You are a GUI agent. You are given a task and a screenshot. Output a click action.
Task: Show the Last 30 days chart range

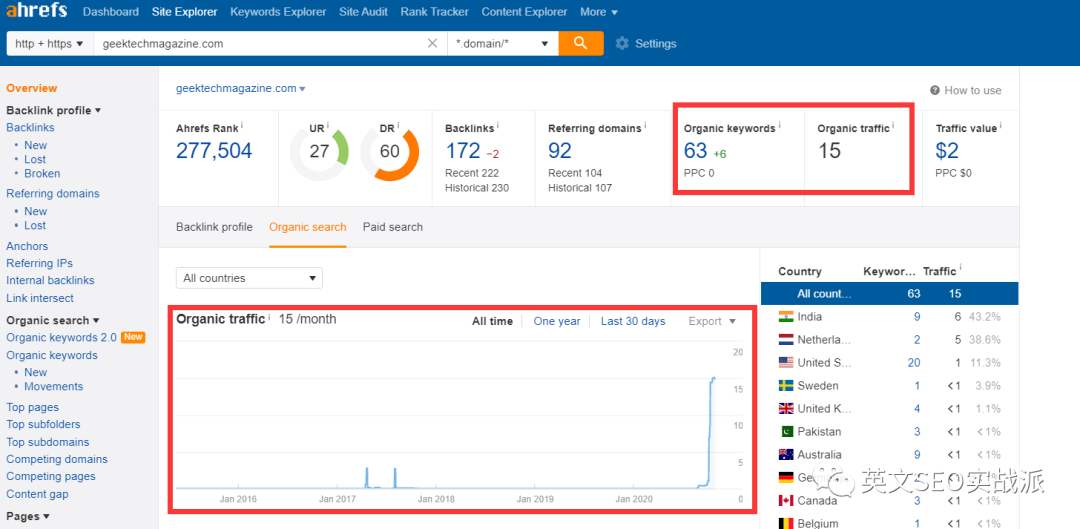pyautogui.click(x=633, y=321)
